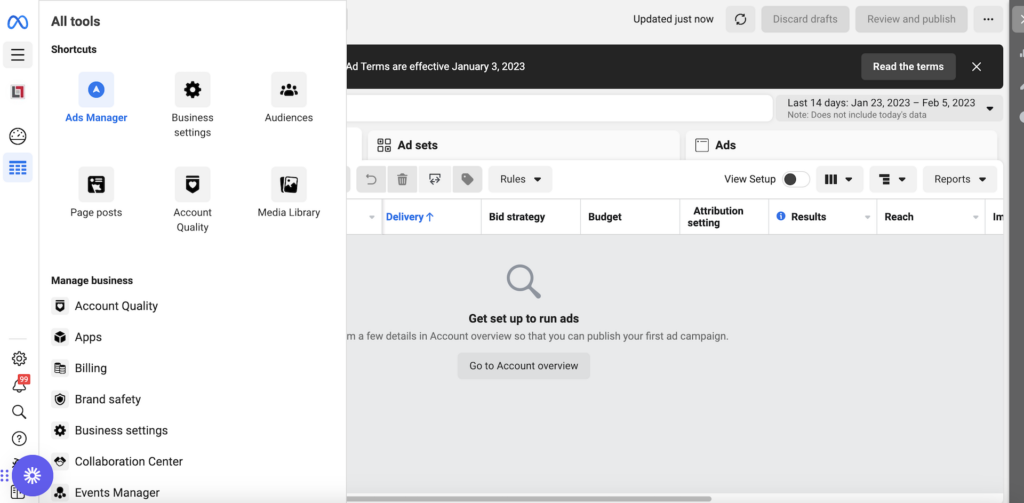Open the columns layout dropdown
The height and width of the screenshot is (503, 1024).
coord(839,179)
